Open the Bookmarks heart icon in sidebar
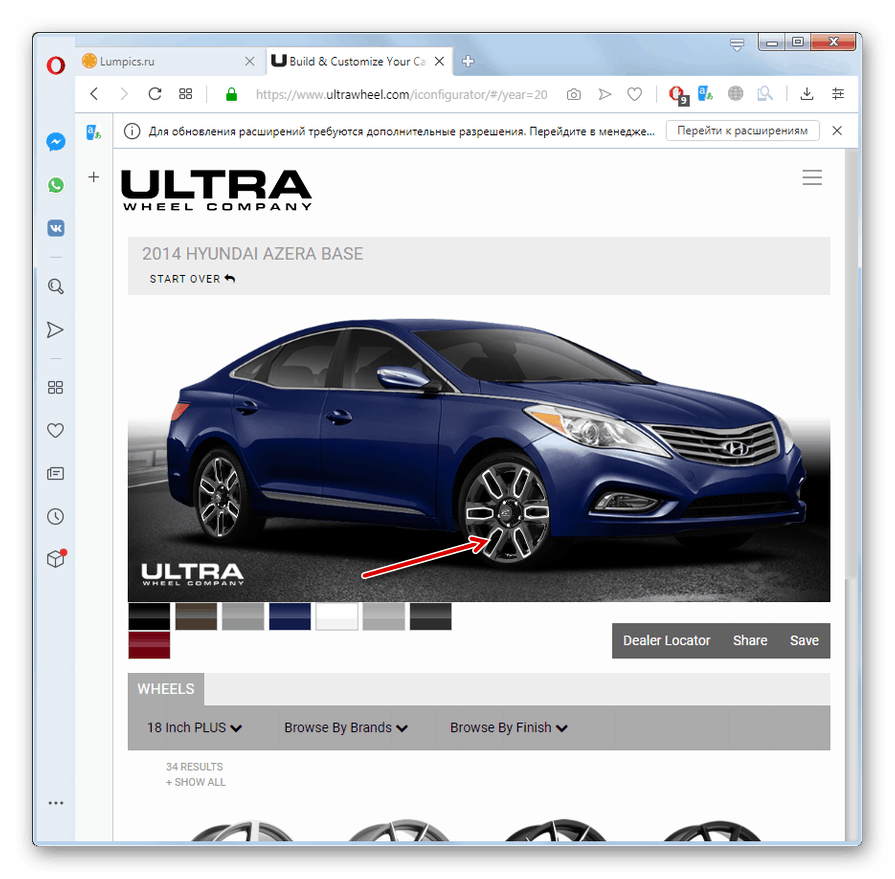Screen dimensions: 895x879 [56, 430]
